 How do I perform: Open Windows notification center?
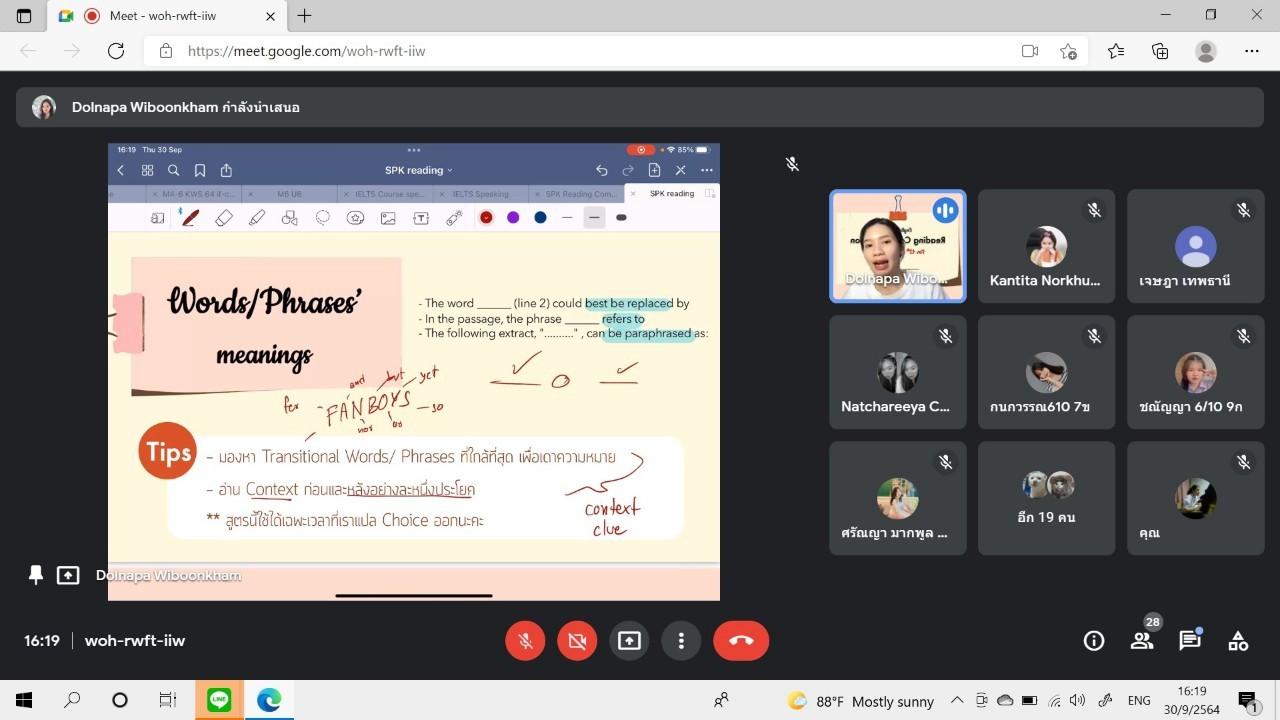[x=1247, y=700]
